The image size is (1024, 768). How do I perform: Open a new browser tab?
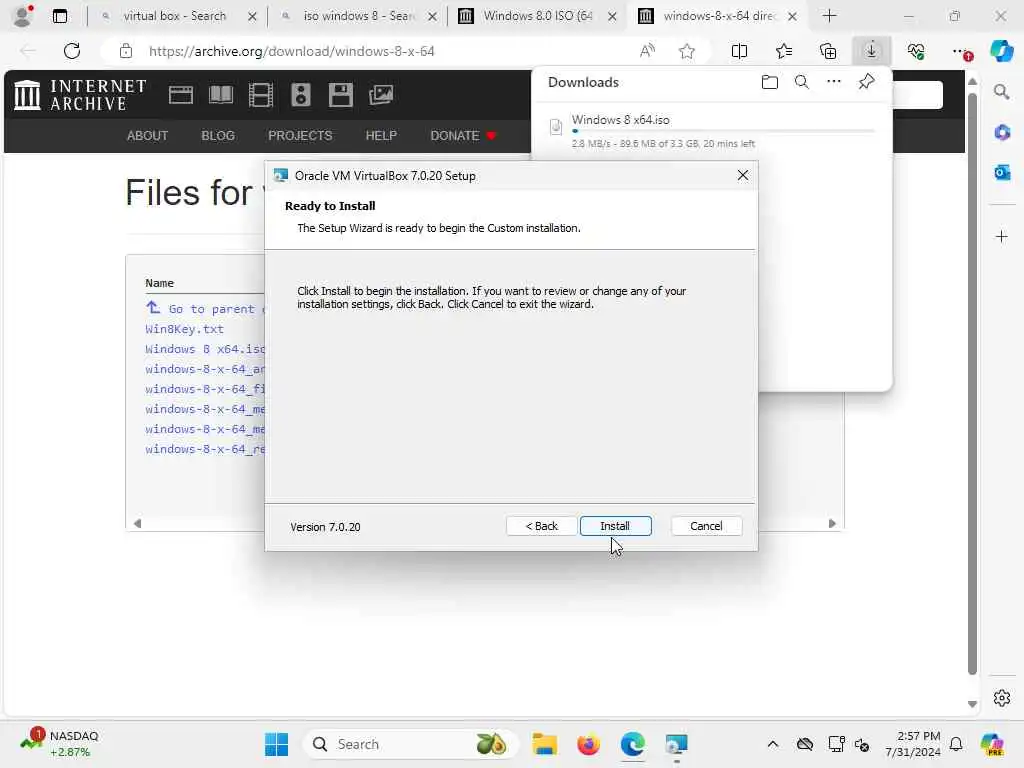point(829,16)
